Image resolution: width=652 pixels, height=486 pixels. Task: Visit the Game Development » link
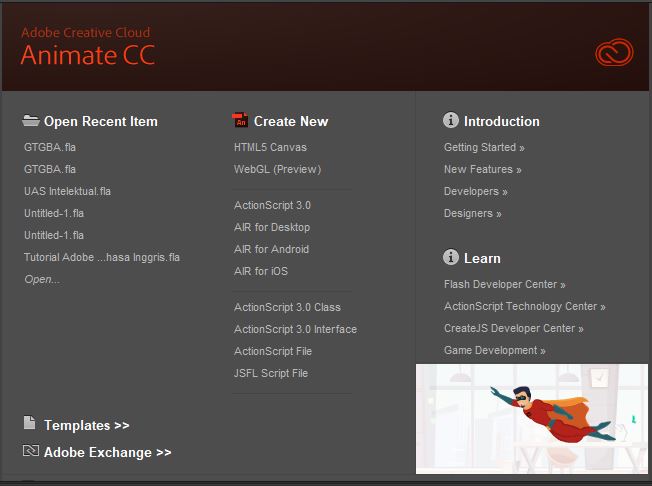pos(494,350)
